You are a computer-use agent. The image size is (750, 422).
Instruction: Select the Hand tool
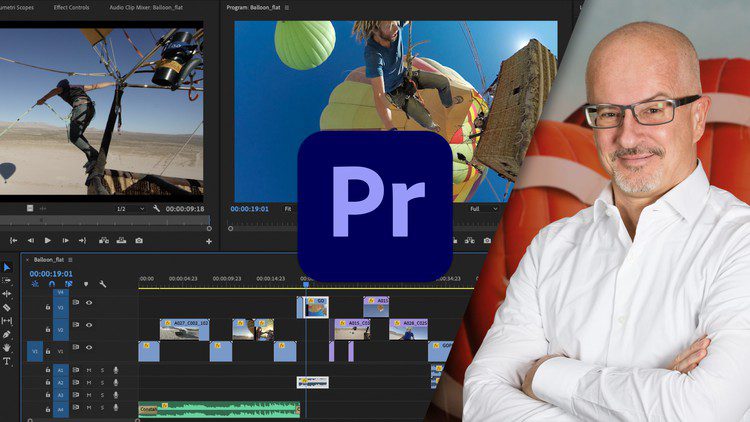click(x=7, y=347)
